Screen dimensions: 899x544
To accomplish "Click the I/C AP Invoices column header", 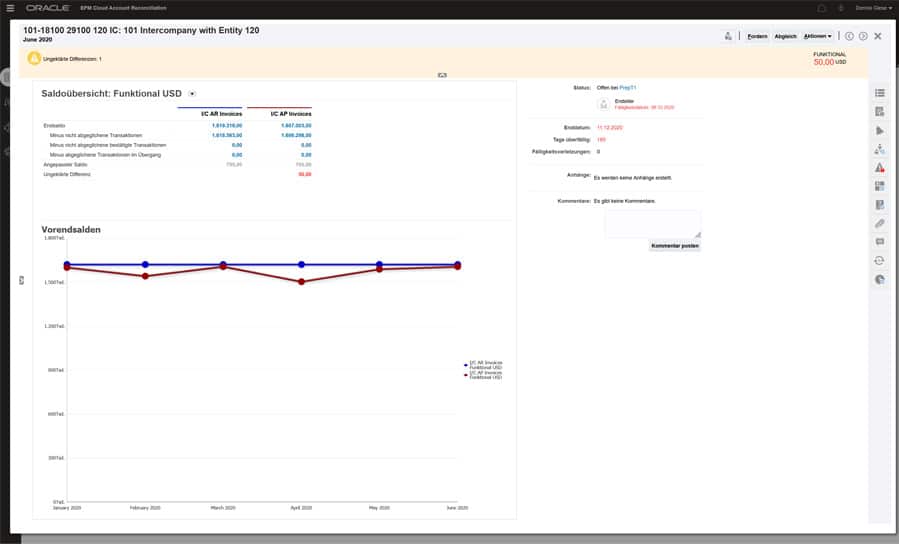I will point(291,114).
